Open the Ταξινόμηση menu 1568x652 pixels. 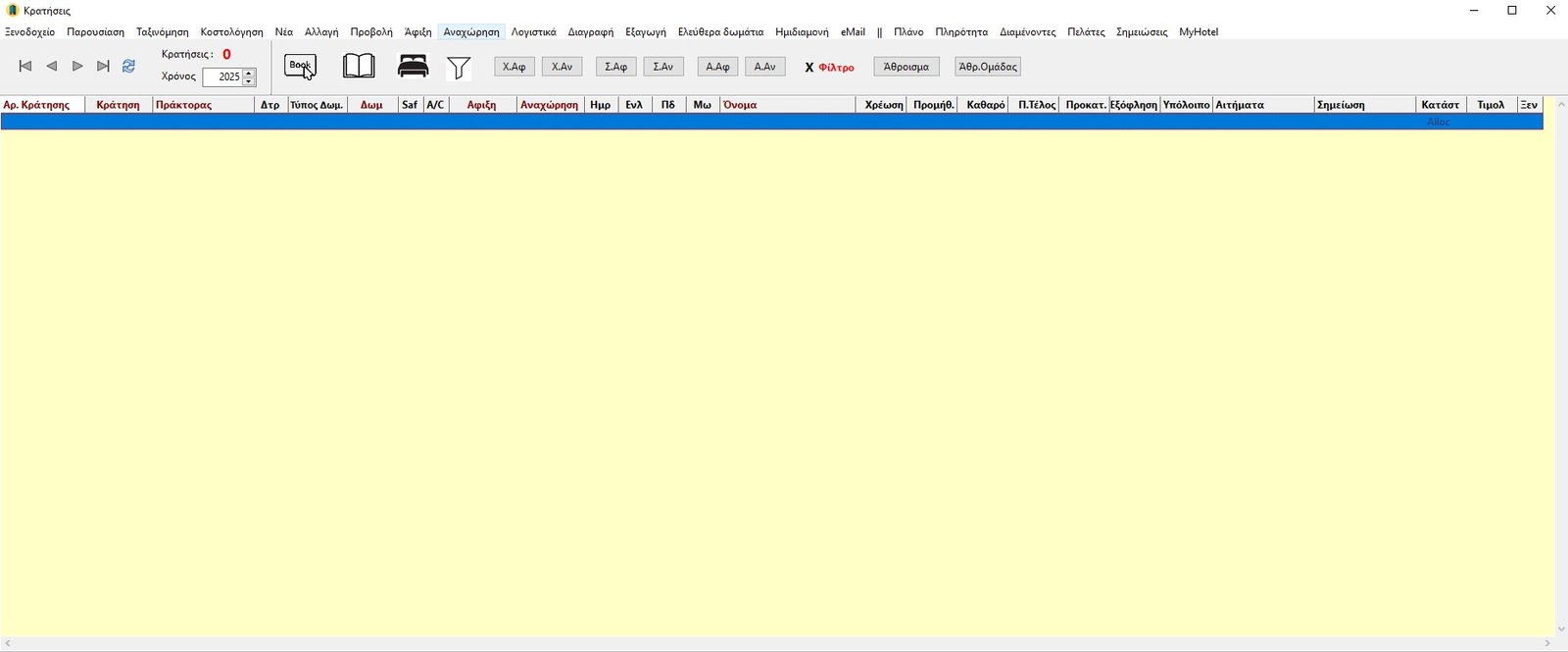[x=163, y=32]
